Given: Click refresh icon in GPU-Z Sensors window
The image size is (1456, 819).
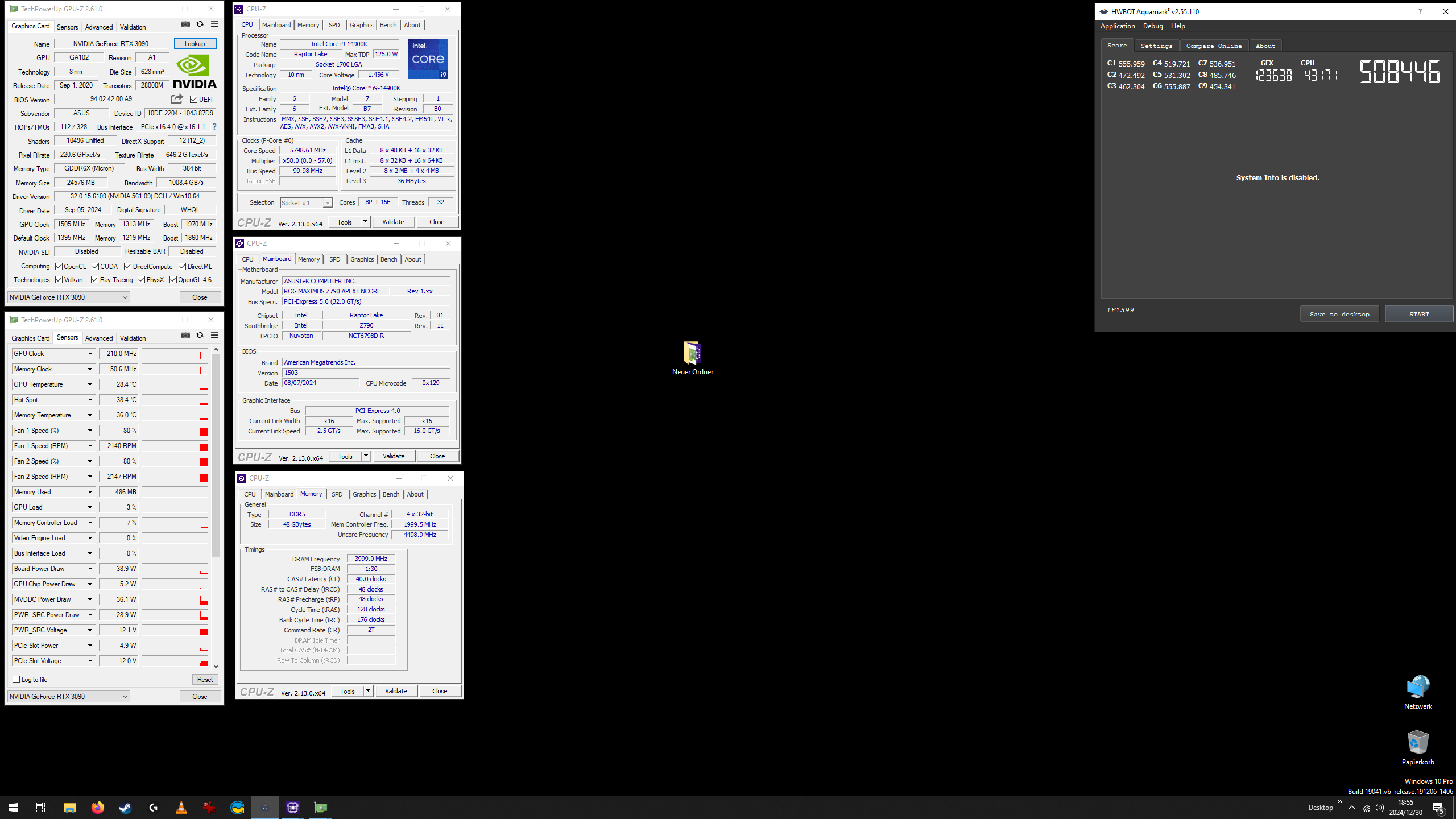Looking at the screenshot, I should 200,335.
